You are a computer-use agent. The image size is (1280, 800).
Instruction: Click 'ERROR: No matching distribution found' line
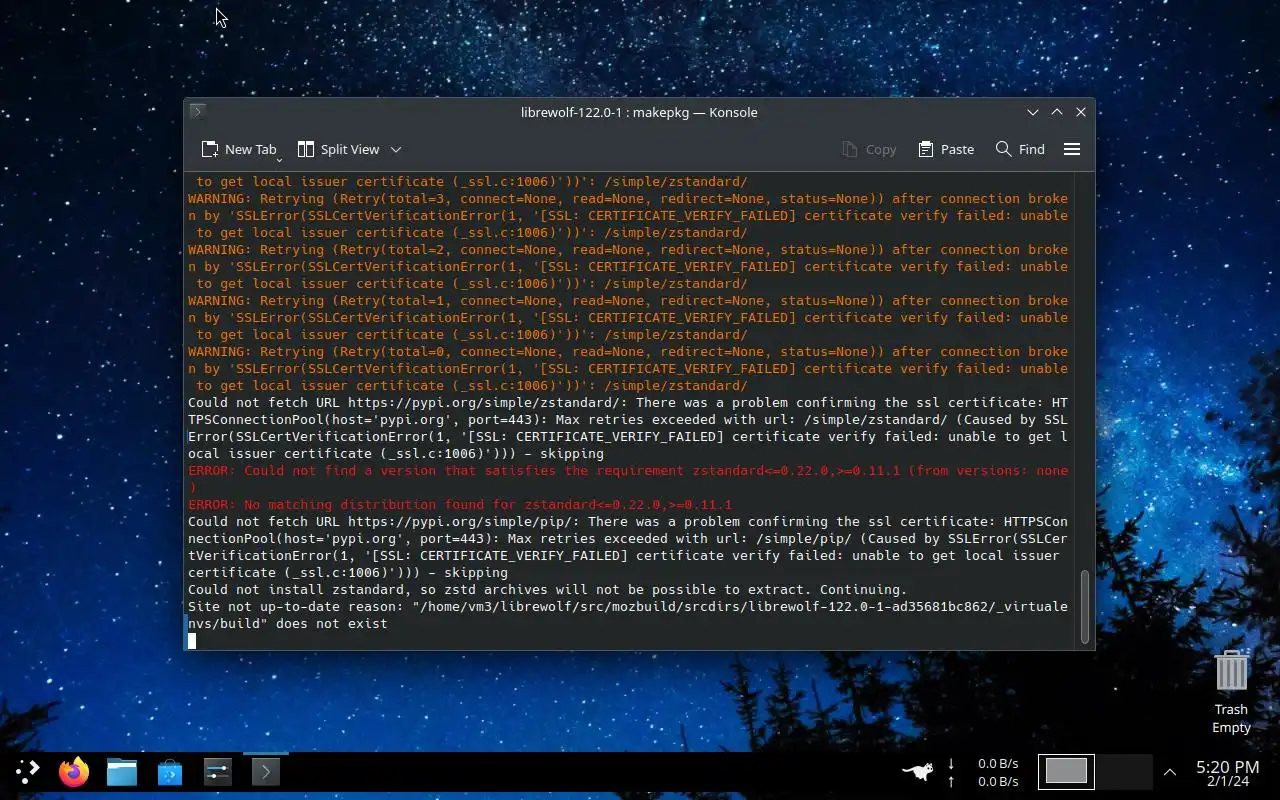pos(460,504)
